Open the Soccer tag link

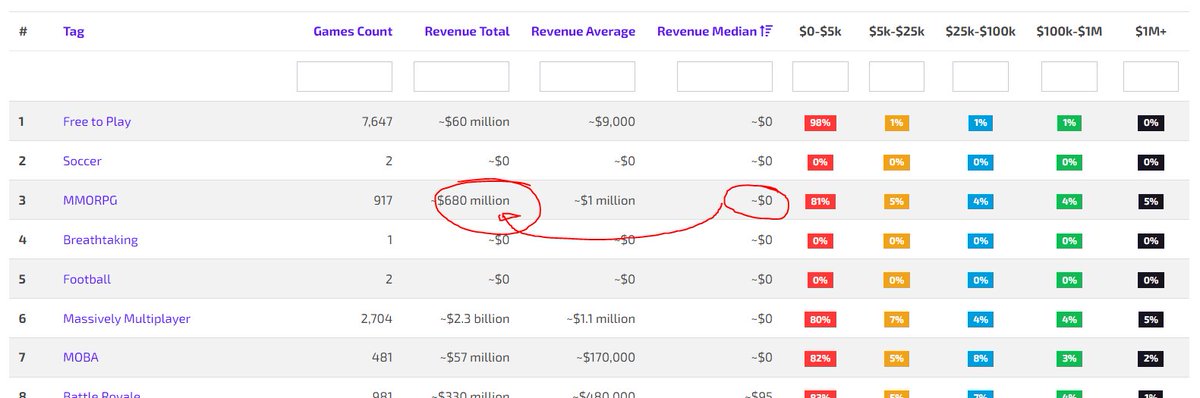(82, 161)
